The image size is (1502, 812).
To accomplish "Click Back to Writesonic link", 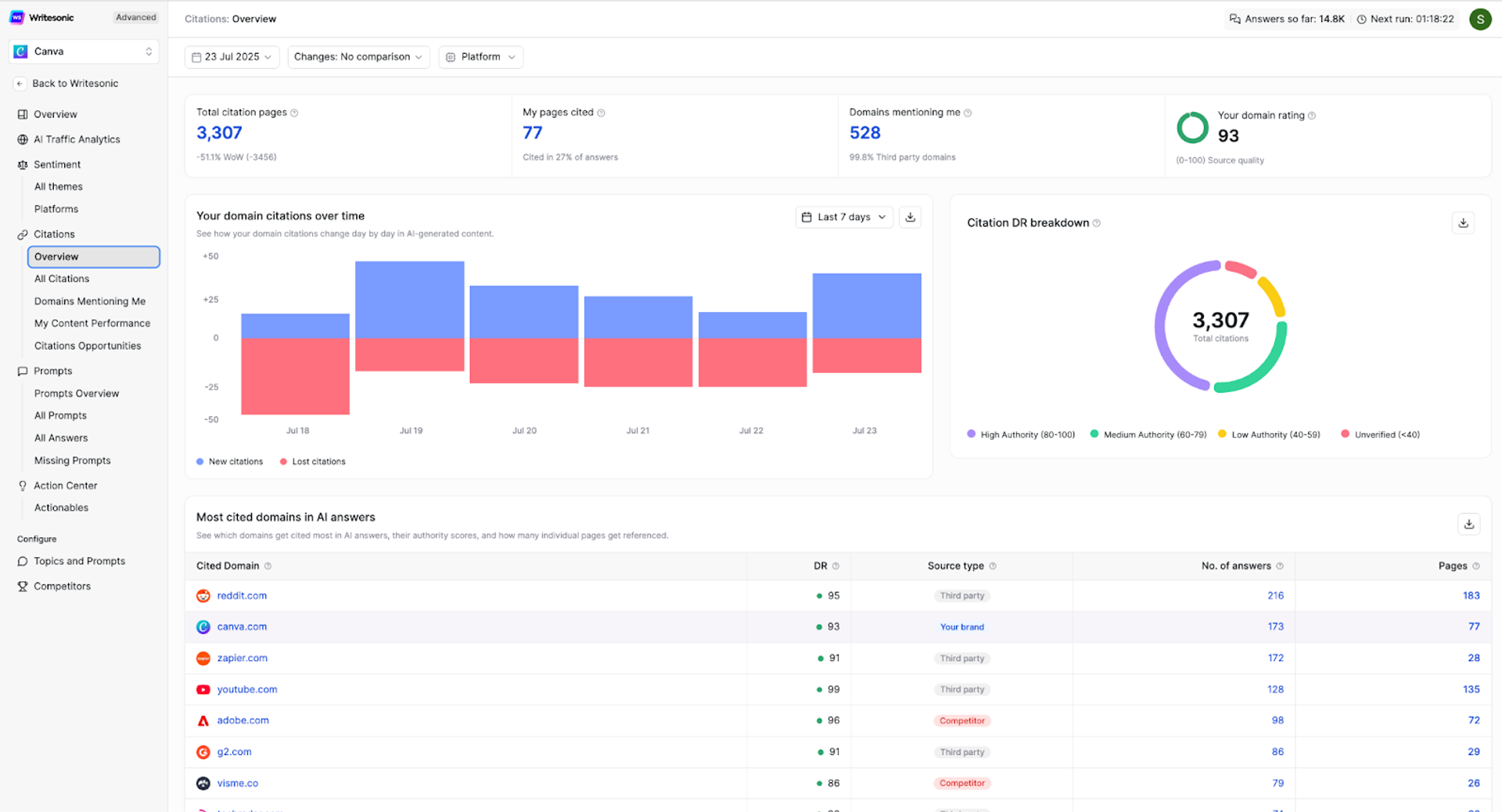I will click(75, 84).
